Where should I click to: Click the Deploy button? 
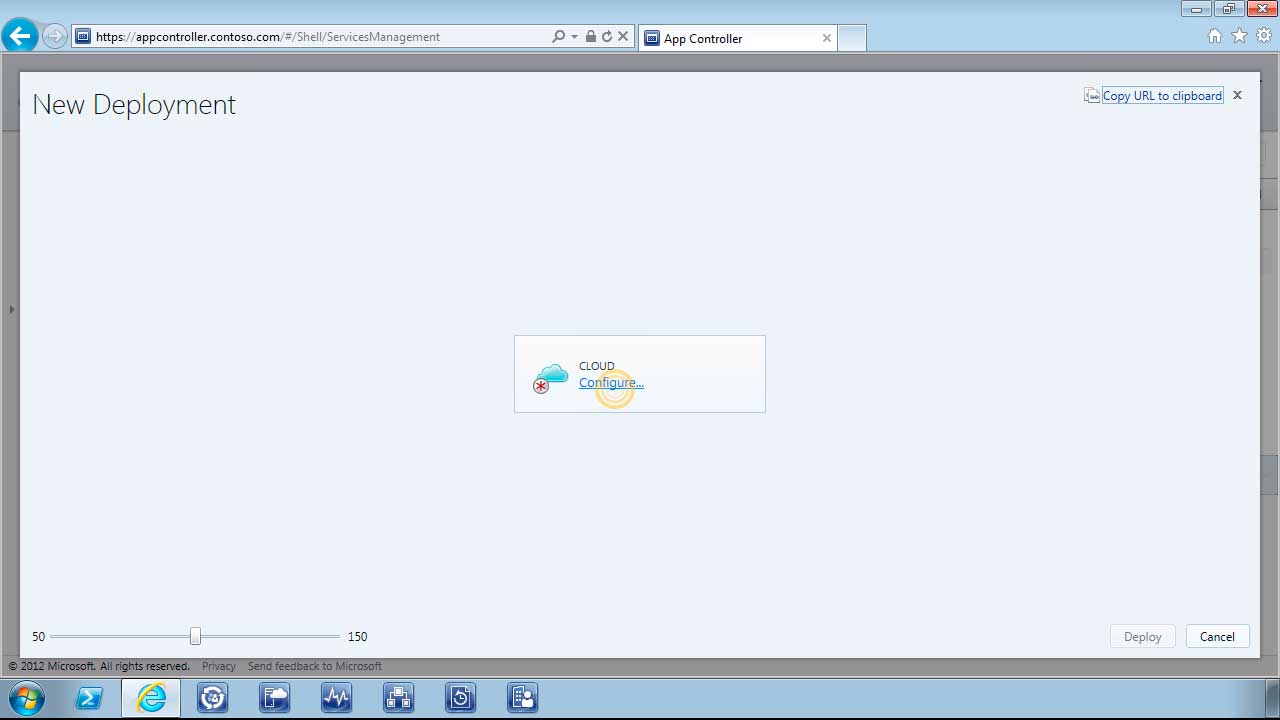(x=1142, y=637)
